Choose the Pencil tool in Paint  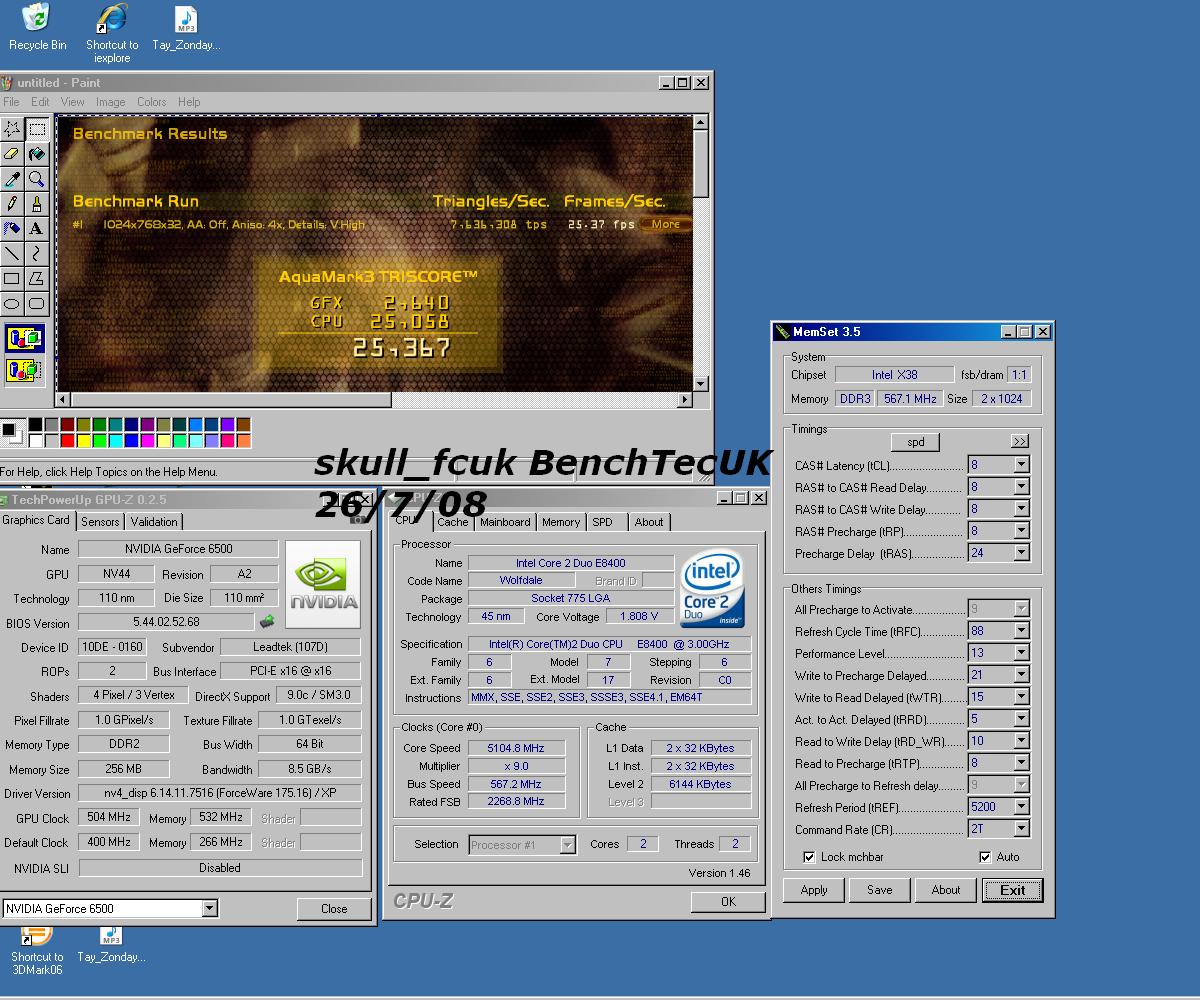[x=12, y=204]
